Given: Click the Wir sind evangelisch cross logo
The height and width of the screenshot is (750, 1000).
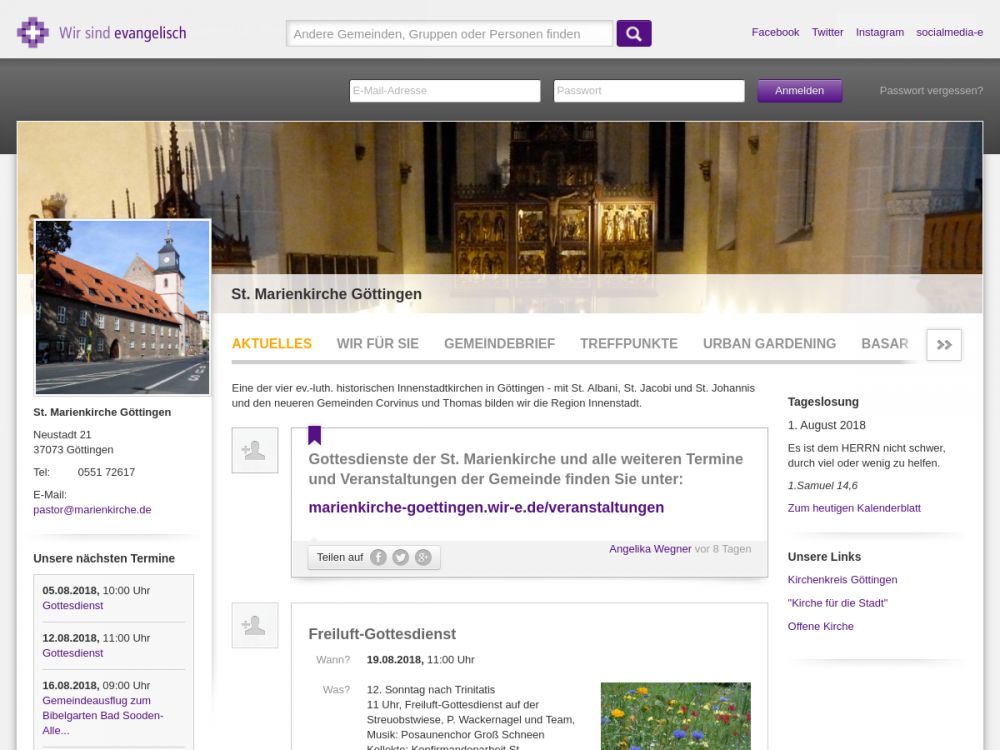Looking at the screenshot, I should click(x=33, y=33).
